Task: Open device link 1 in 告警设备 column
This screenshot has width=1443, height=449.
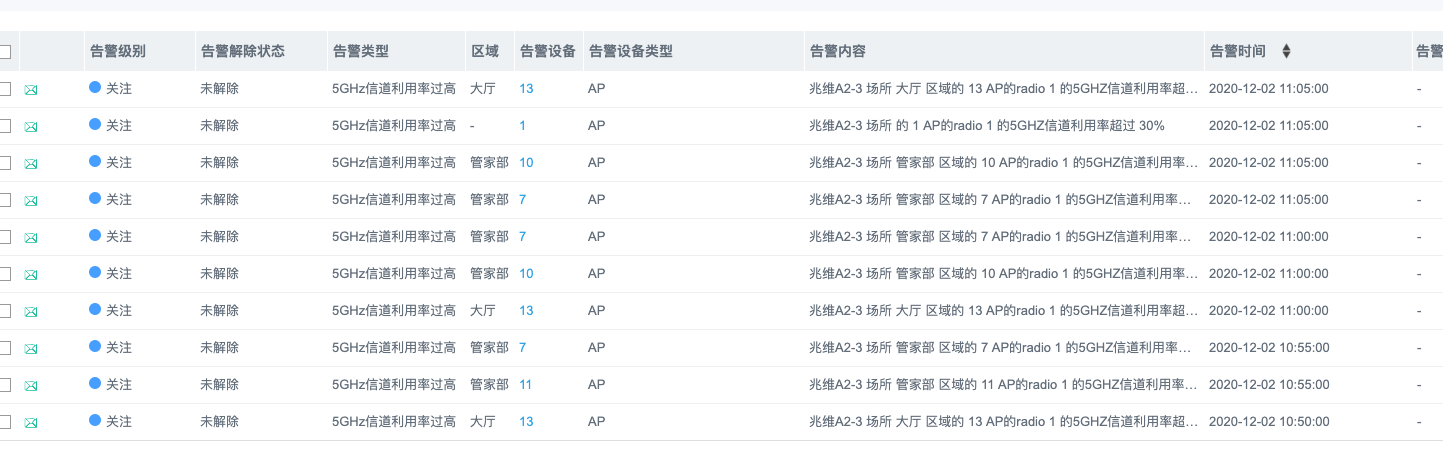Action: click(522, 125)
